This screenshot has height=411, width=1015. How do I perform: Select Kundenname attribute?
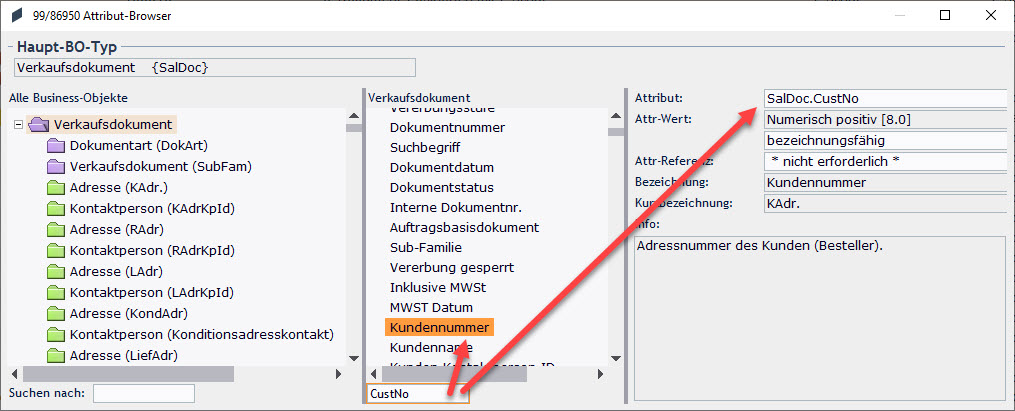click(431, 347)
